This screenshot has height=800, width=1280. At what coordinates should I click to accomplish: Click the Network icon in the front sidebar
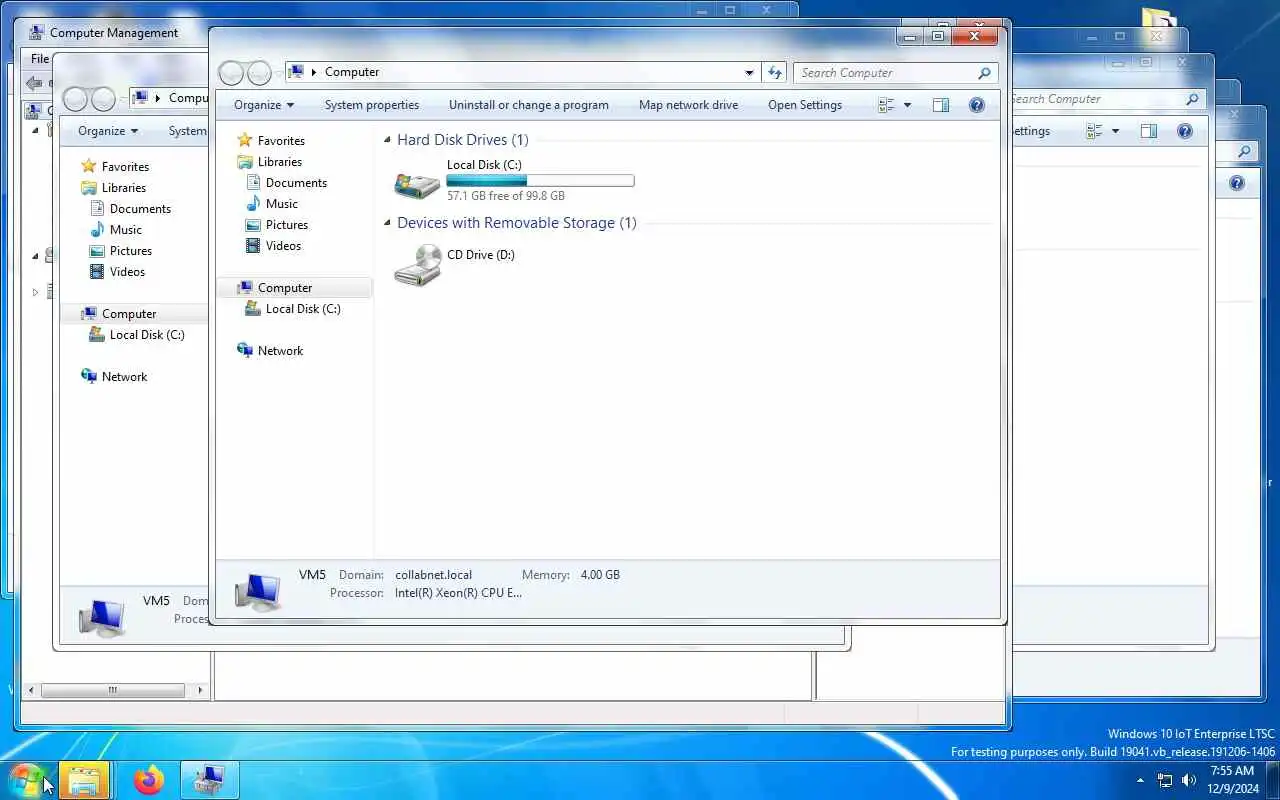[245, 351]
